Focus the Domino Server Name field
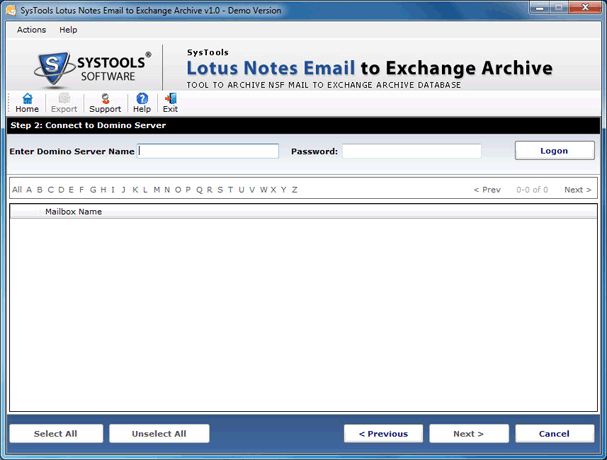 point(208,151)
